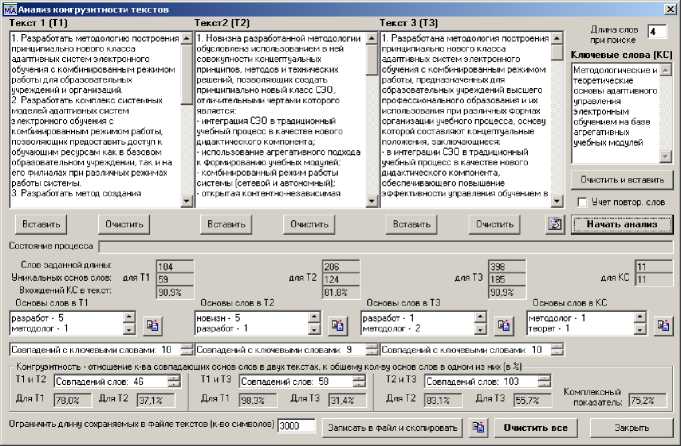Copy the T2 word stems list icon
Image resolution: width=681 pixels, height=446 pixels.
tap(337, 325)
